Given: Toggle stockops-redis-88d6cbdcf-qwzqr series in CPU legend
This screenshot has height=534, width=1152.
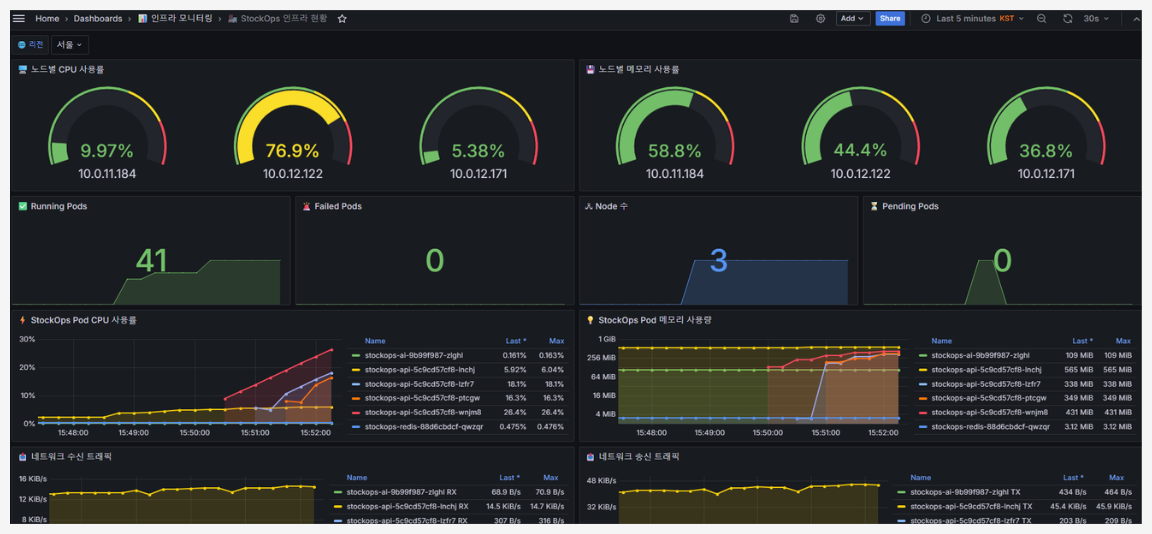Looking at the screenshot, I should pos(423,426).
